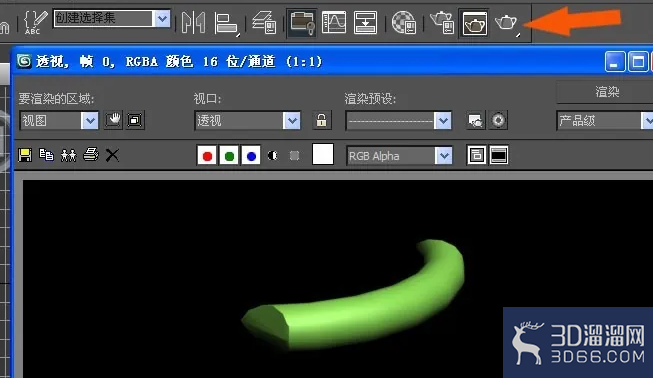Open the Edit Named Selection Sets icon
653x378 pixels.
35,22
